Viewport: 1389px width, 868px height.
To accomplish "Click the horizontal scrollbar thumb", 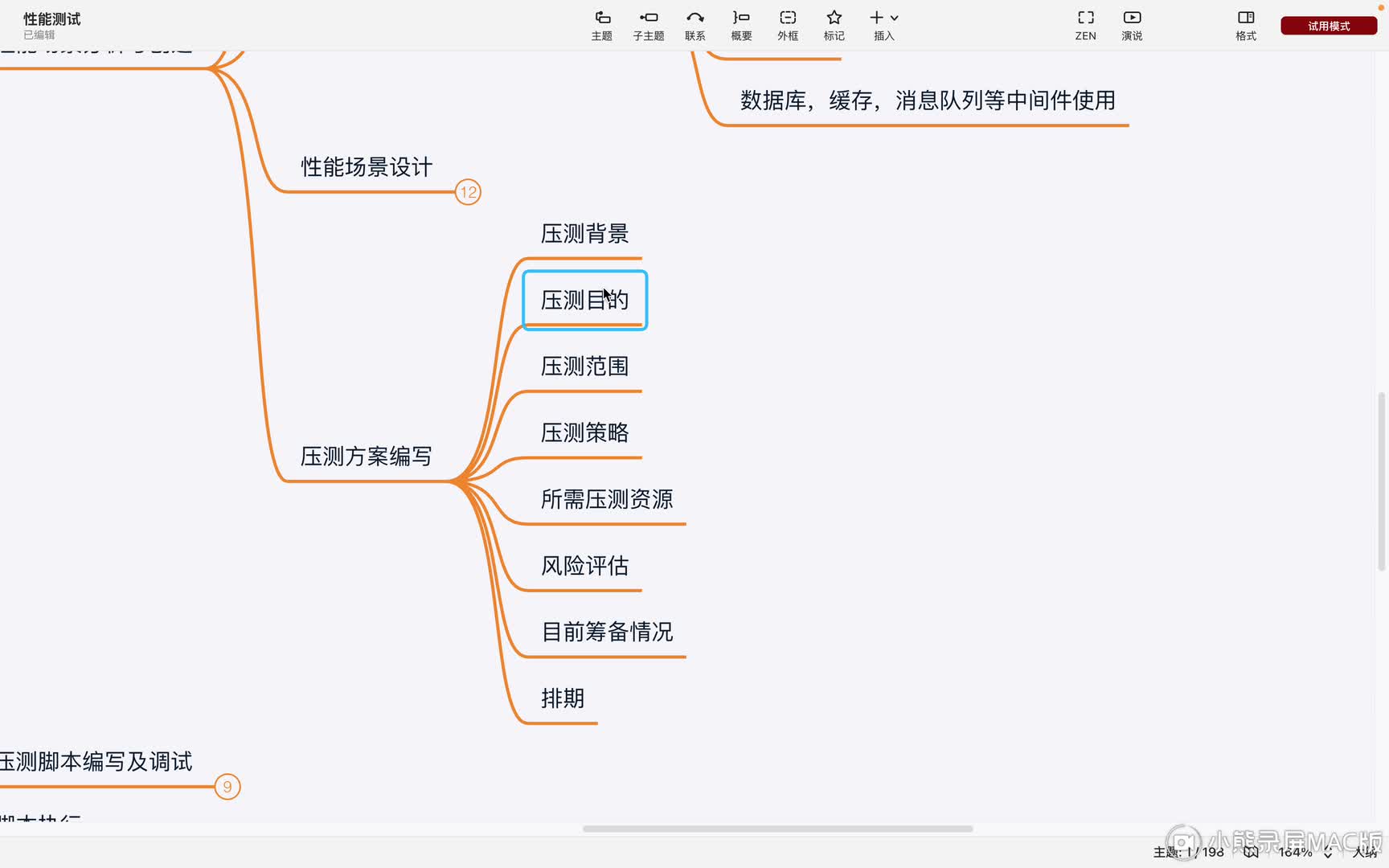I will [777, 829].
